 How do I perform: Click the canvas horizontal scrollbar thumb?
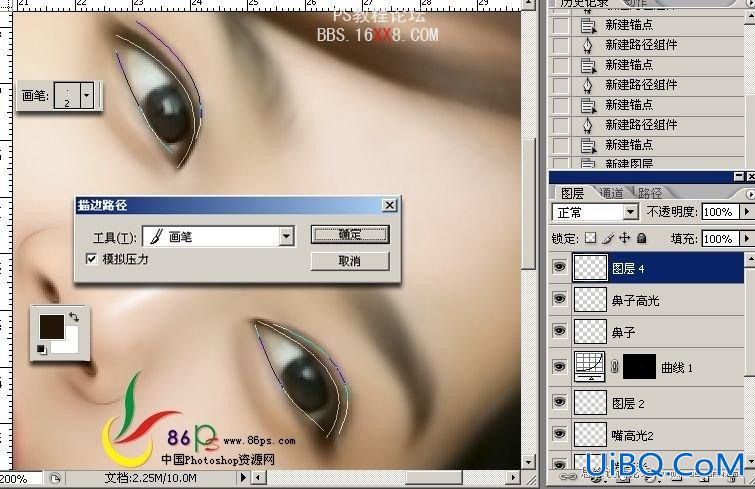pyautogui.click(x=434, y=477)
